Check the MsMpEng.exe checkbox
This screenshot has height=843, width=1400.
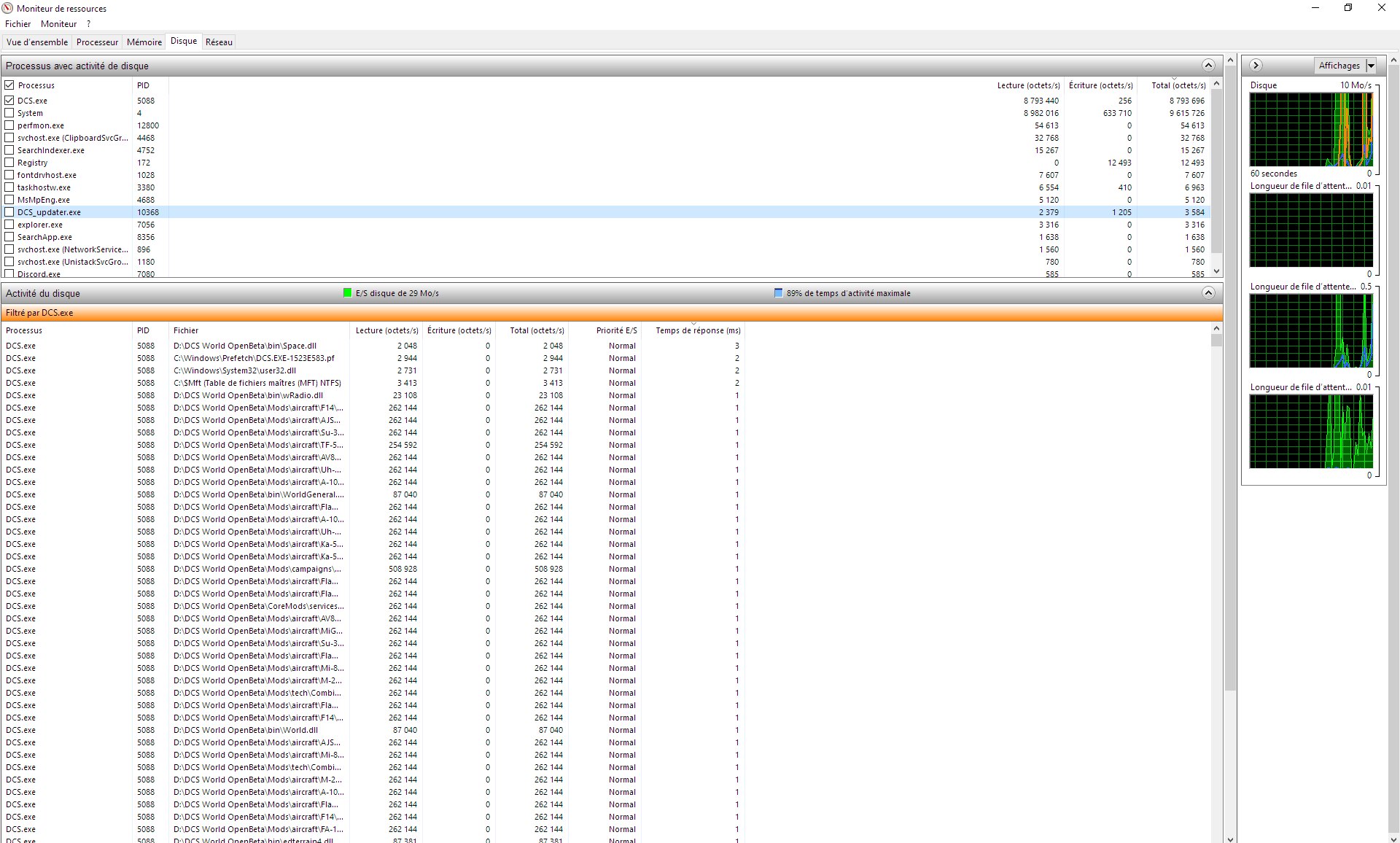(9, 200)
